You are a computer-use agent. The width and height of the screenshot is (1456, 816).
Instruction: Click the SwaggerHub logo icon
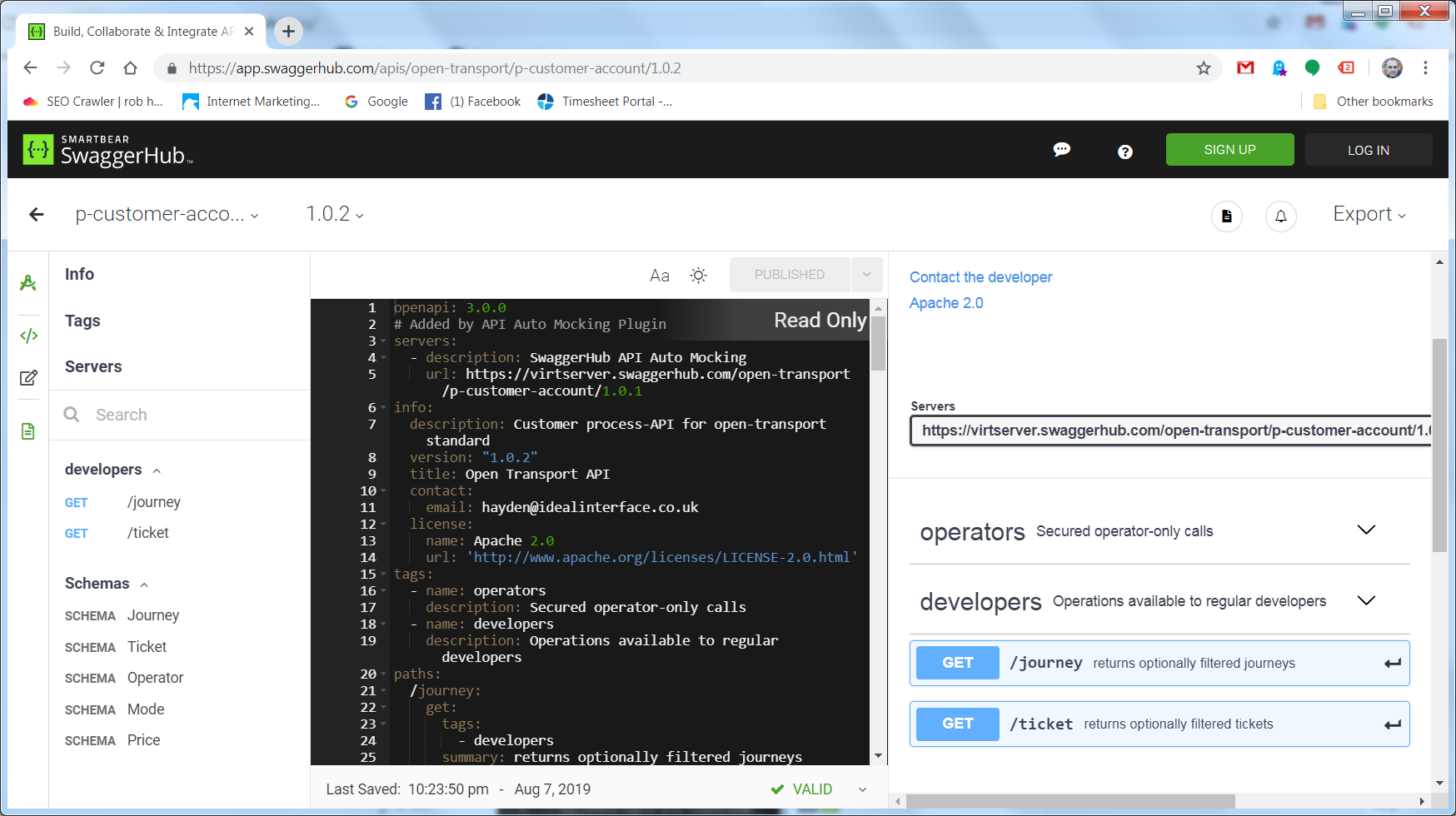38,150
